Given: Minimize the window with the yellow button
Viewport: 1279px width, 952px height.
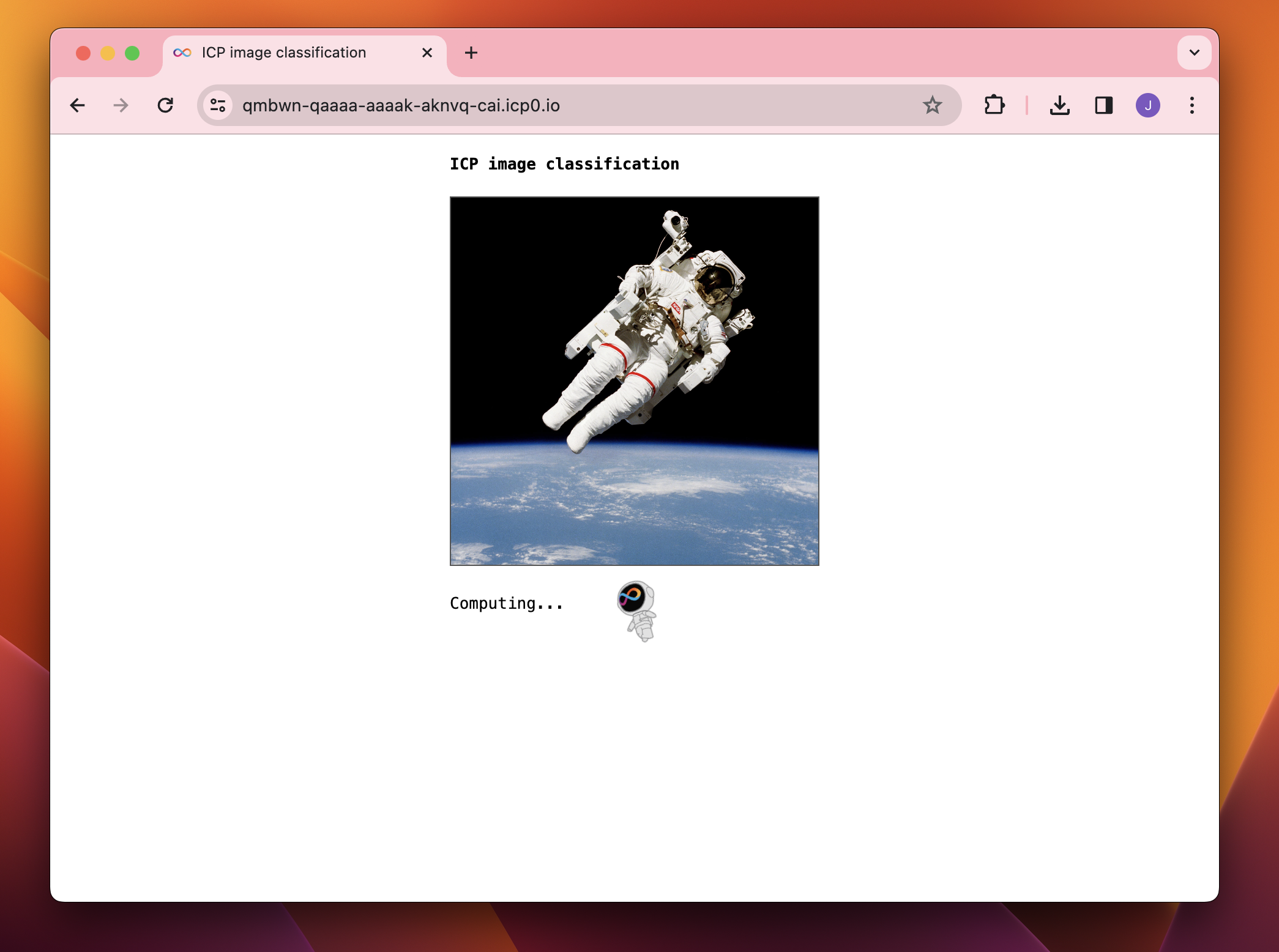Looking at the screenshot, I should (x=108, y=53).
